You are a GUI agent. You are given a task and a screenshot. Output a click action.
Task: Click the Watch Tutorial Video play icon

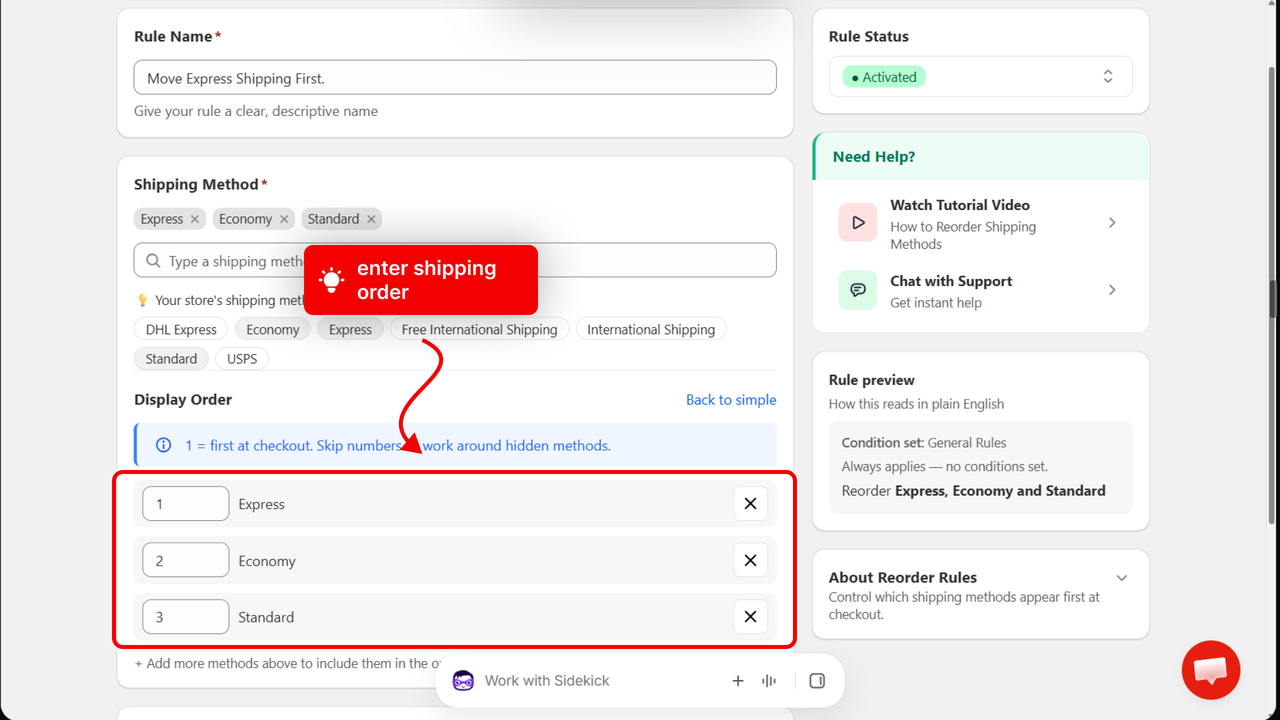click(x=858, y=223)
